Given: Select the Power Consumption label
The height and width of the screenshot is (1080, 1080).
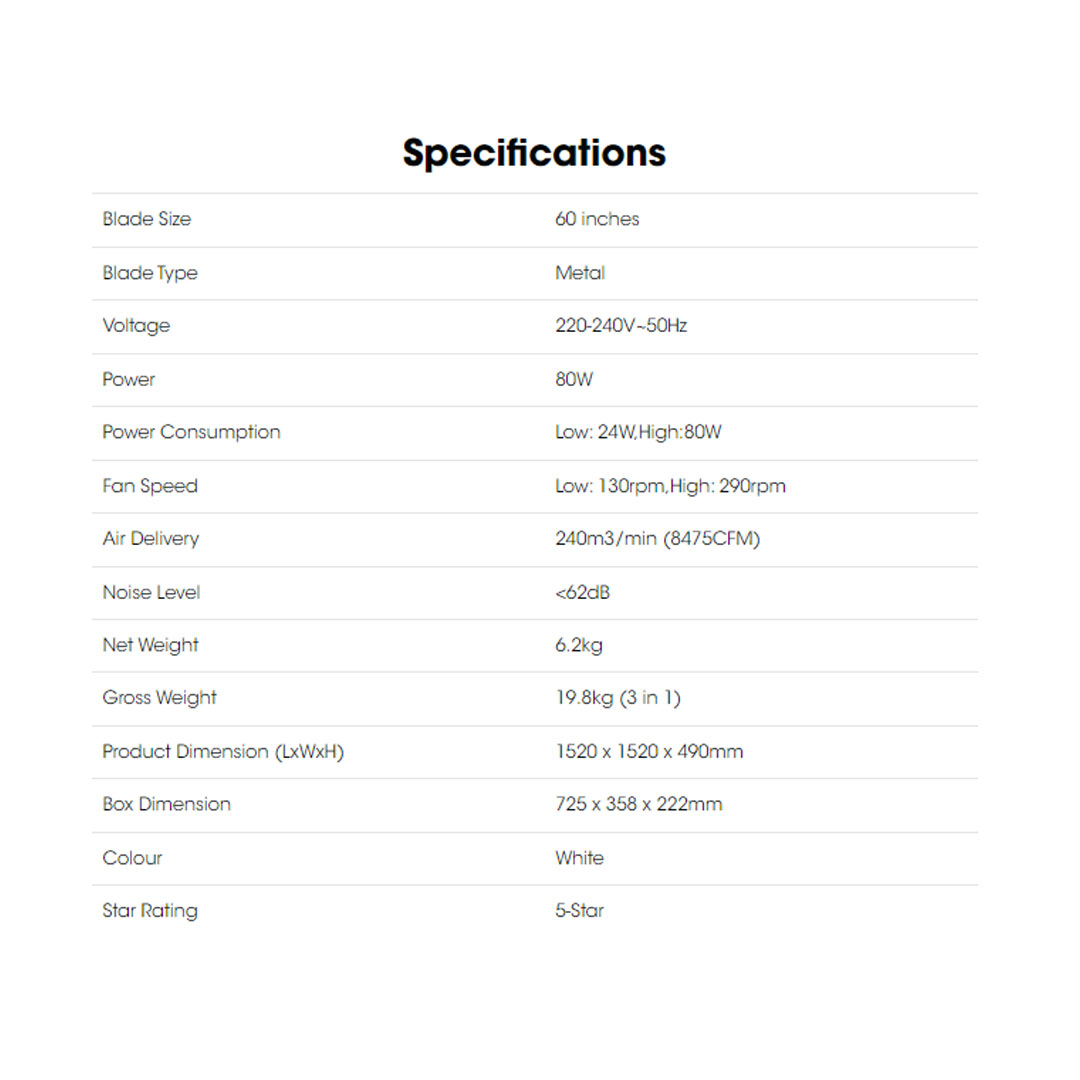Looking at the screenshot, I should pos(191,433).
